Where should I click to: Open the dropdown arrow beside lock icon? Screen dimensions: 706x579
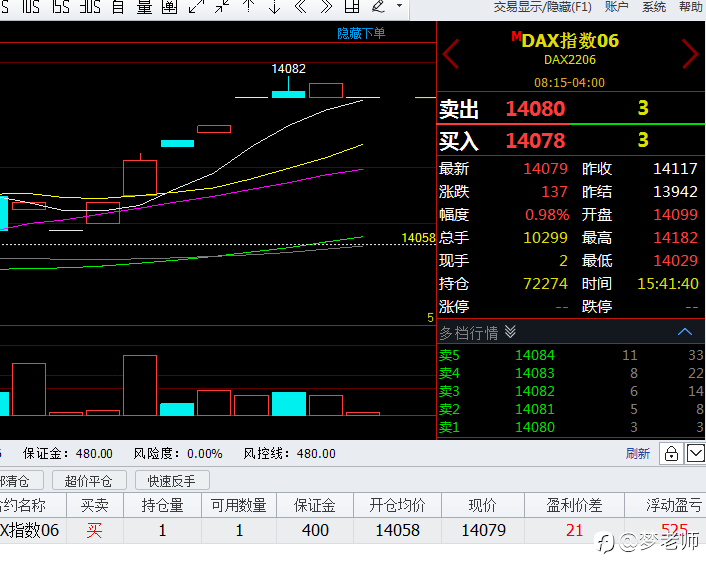click(x=696, y=453)
